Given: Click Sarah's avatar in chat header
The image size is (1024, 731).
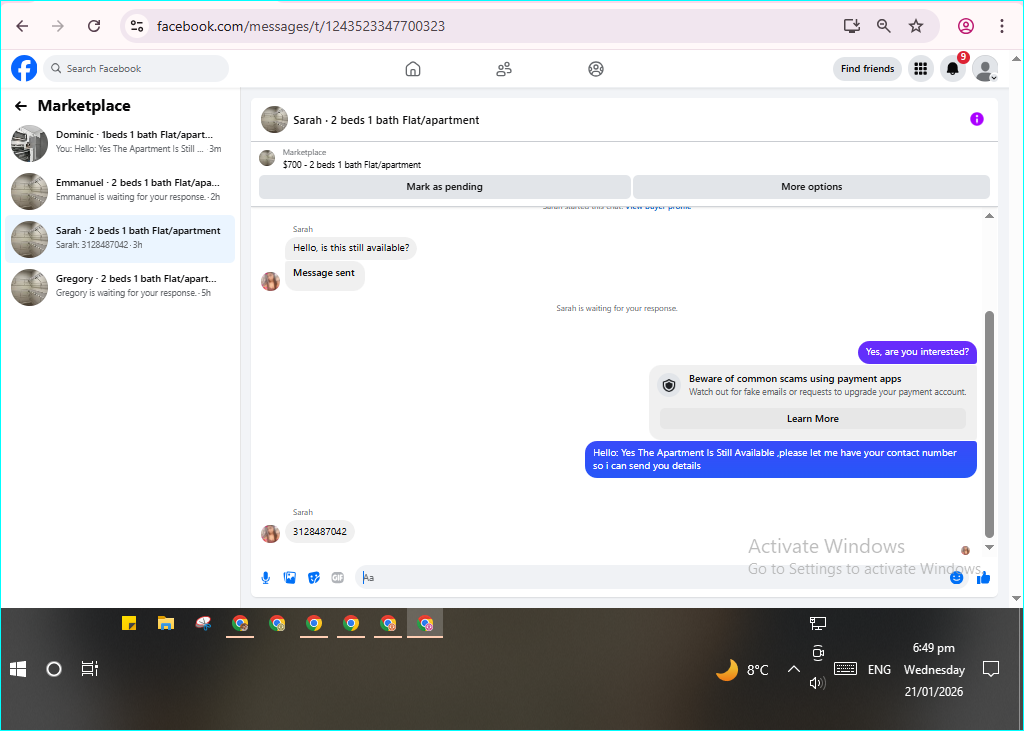Looking at the screenshot, I should point(274,120).
